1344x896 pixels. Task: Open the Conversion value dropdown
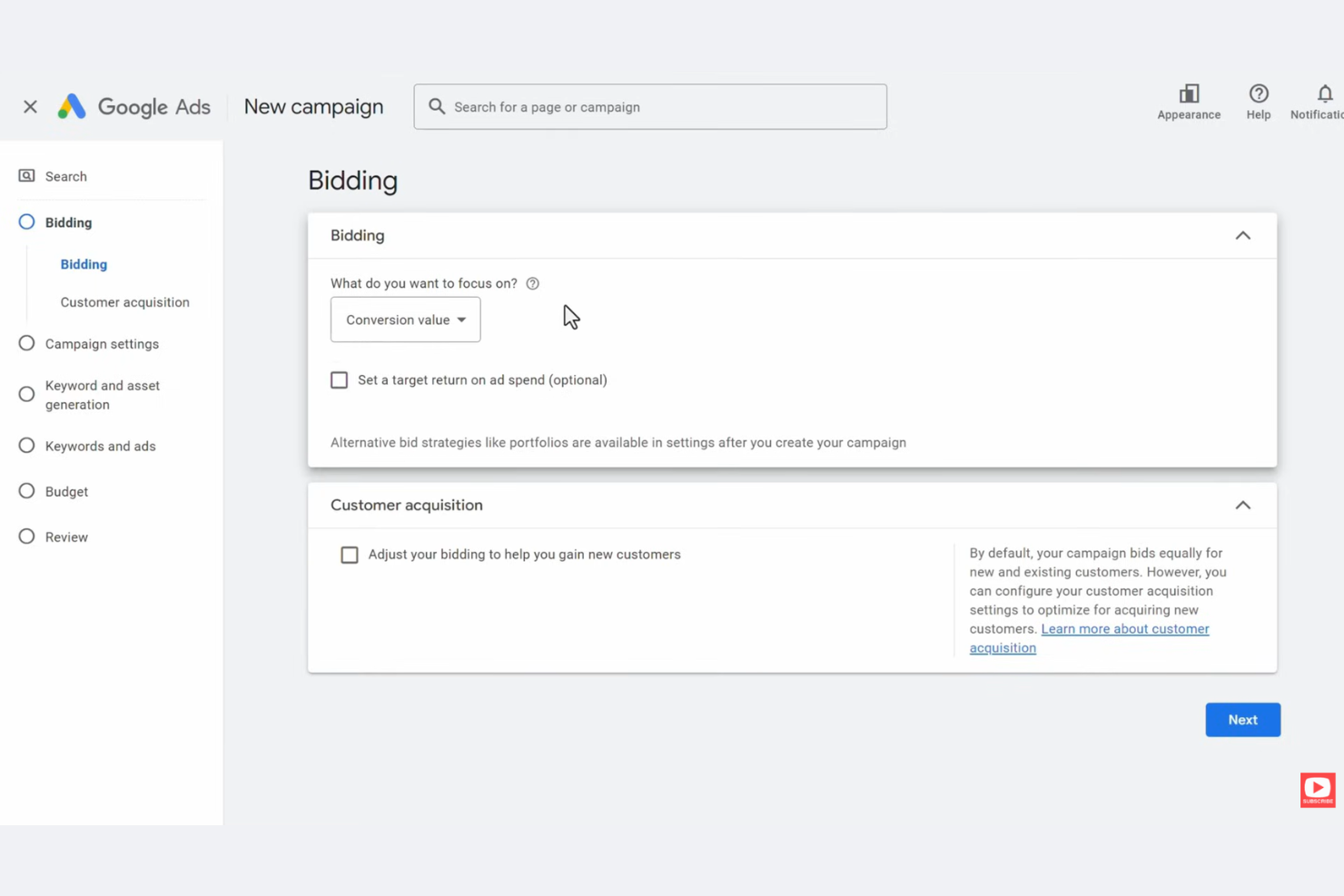(x=405, y=320)
